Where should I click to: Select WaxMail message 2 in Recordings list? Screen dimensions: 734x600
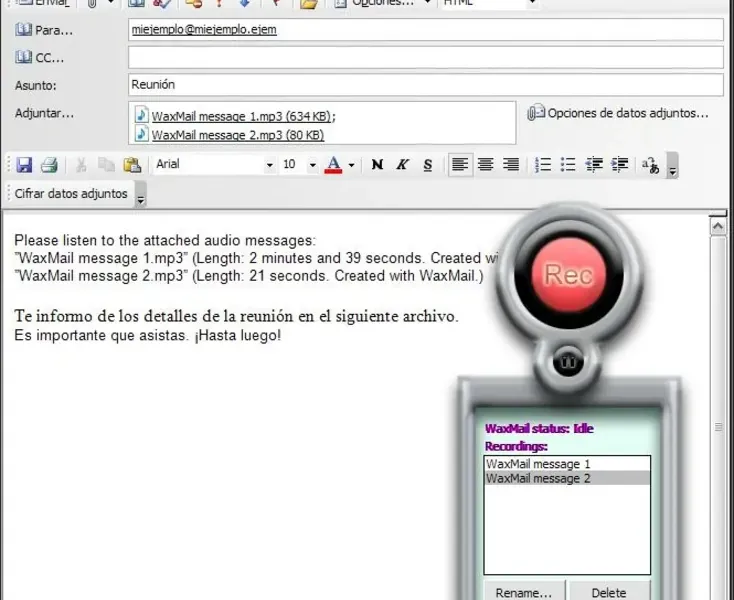[567, 478]
